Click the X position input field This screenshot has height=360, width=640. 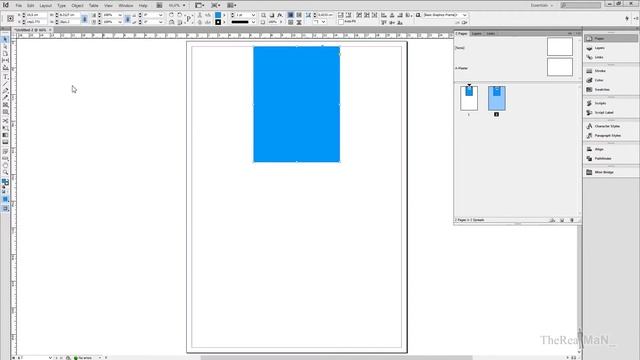tap(36, 15)
